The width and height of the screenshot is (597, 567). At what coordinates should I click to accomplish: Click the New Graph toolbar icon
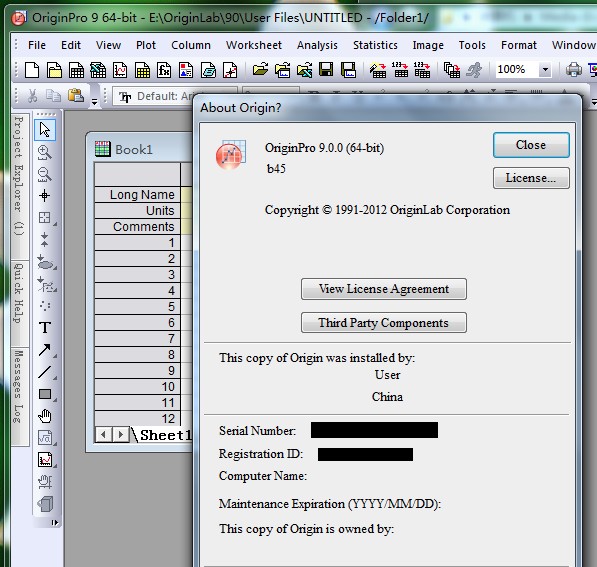point(120,70)
